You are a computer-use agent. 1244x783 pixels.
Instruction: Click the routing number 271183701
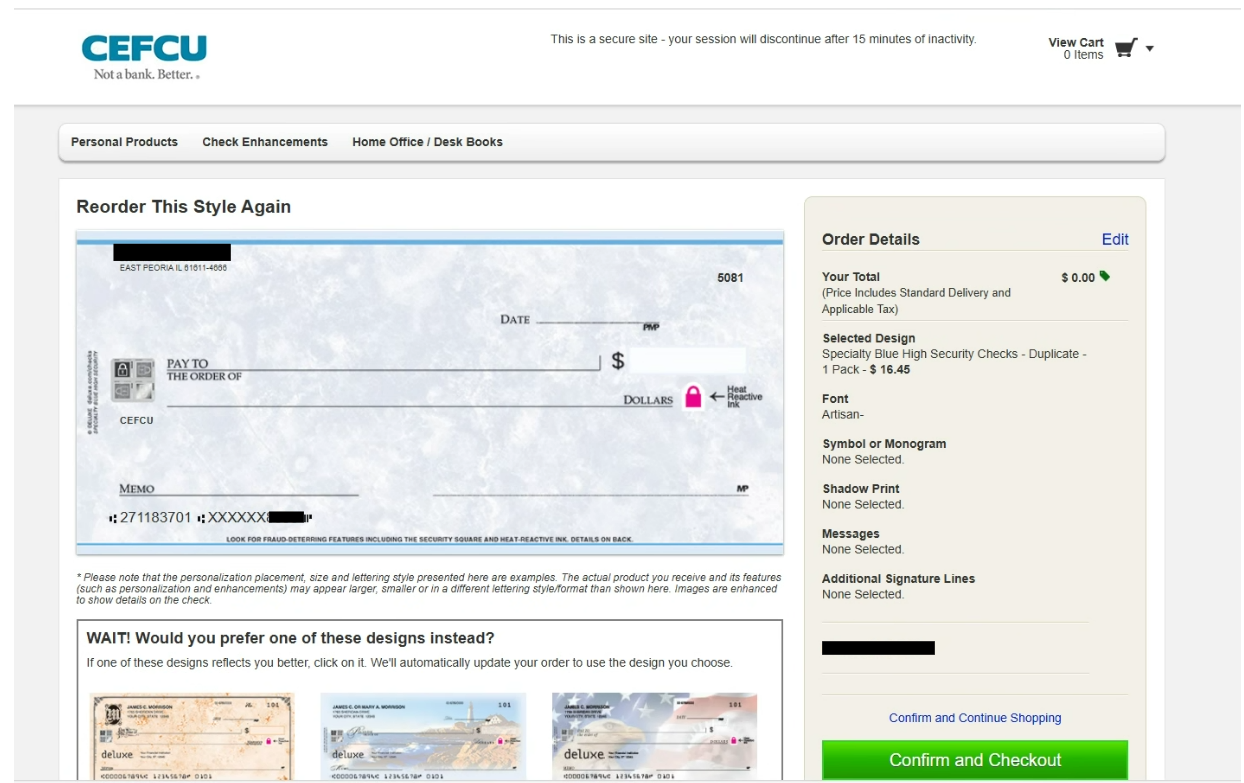(155, 518)
